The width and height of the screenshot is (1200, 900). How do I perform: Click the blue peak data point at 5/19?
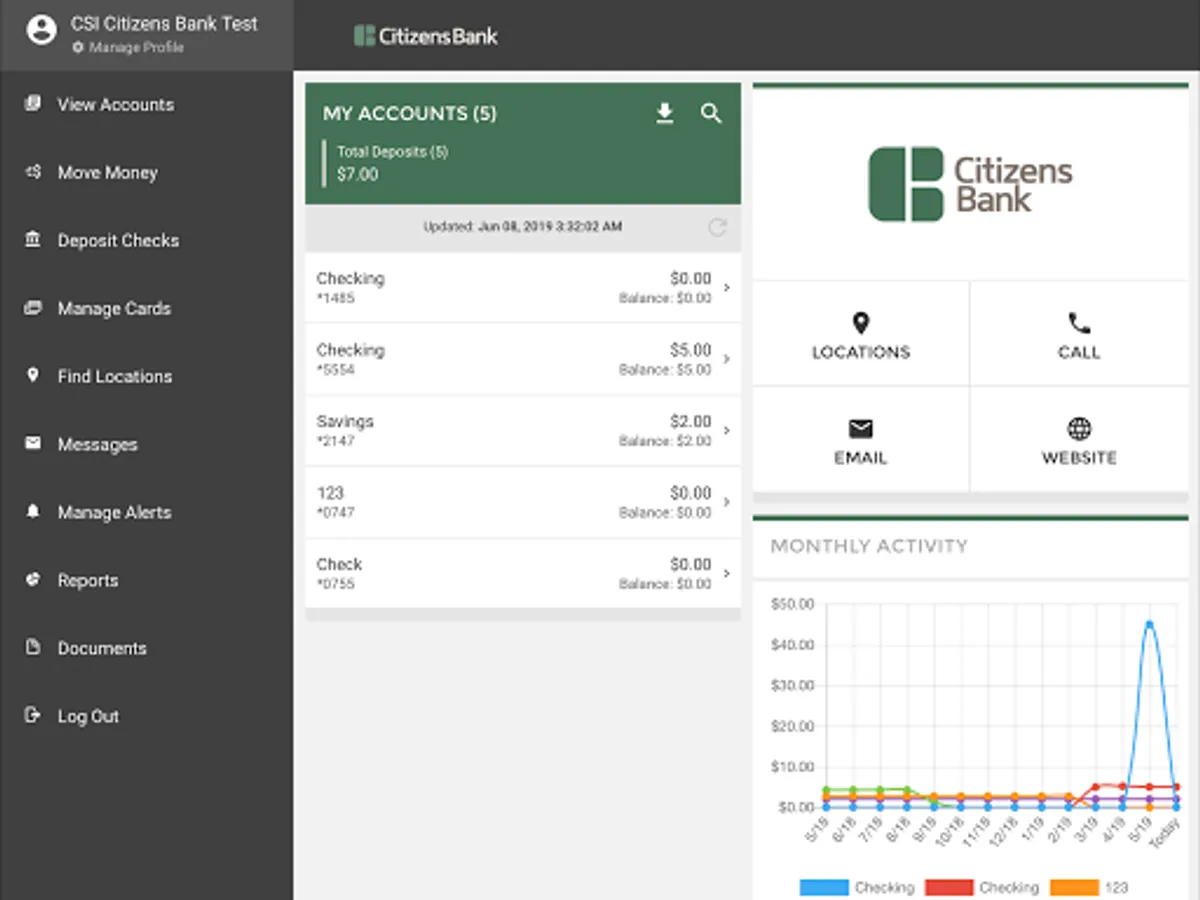(1150, 624)
